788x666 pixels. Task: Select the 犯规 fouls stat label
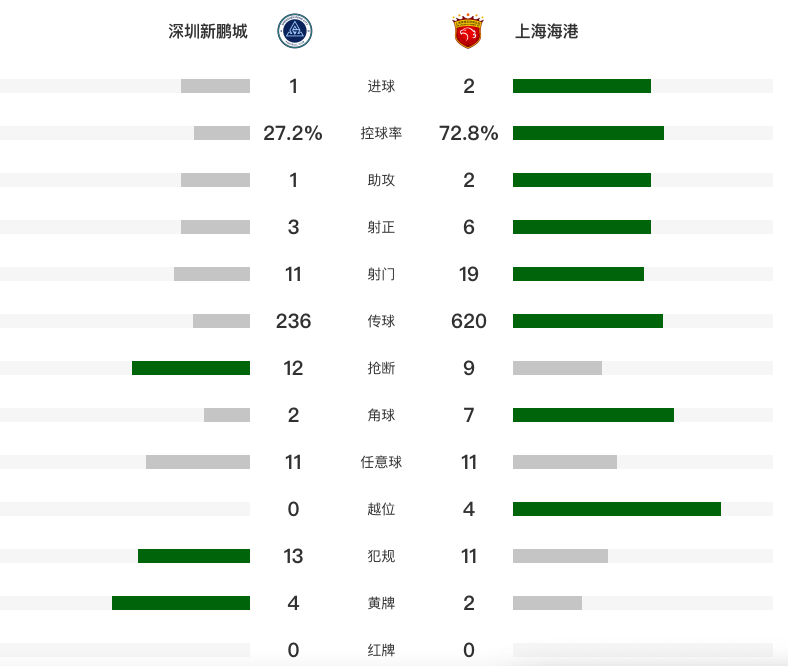381,556
